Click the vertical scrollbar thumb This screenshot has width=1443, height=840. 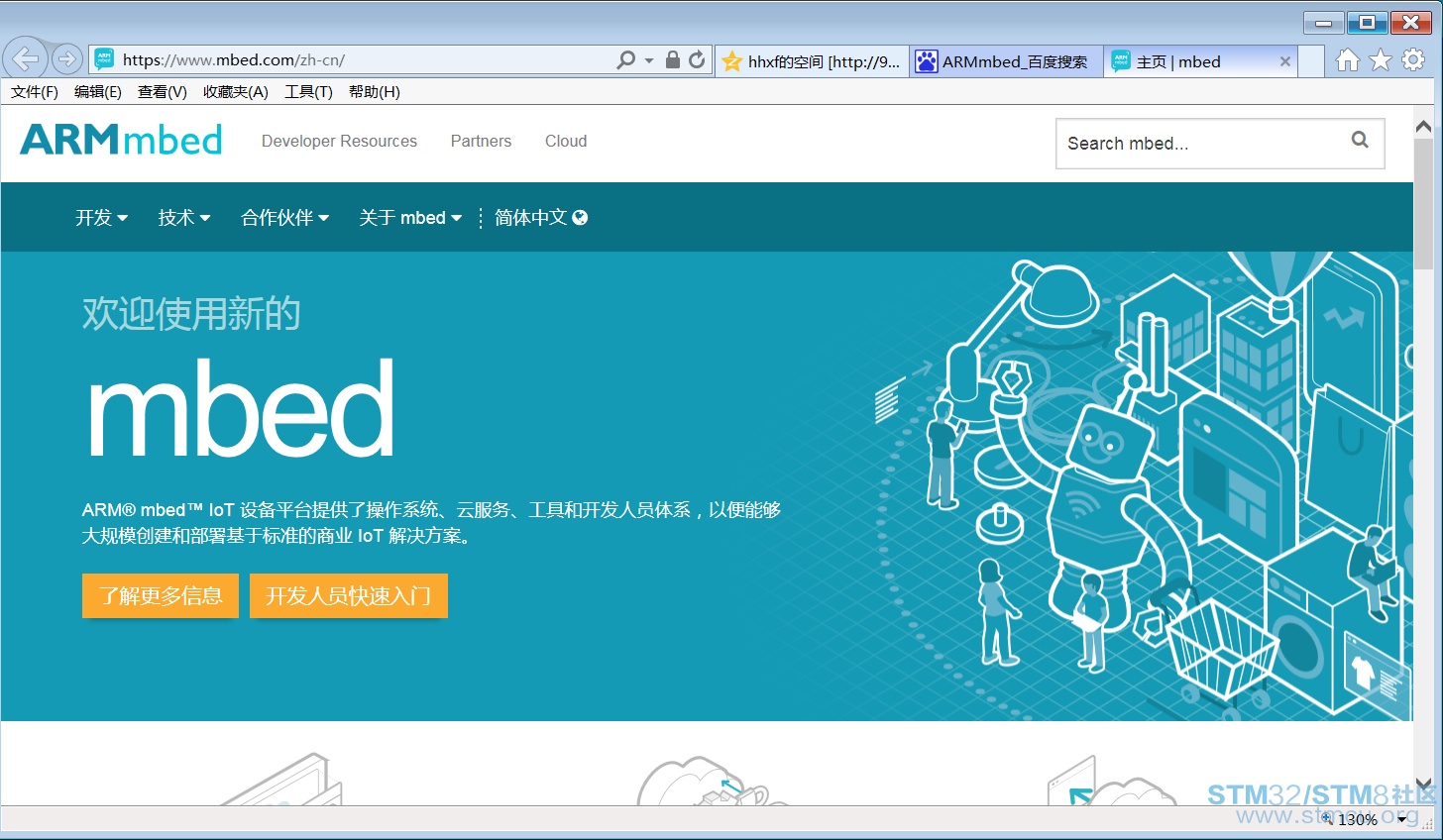coord(1423,203)
